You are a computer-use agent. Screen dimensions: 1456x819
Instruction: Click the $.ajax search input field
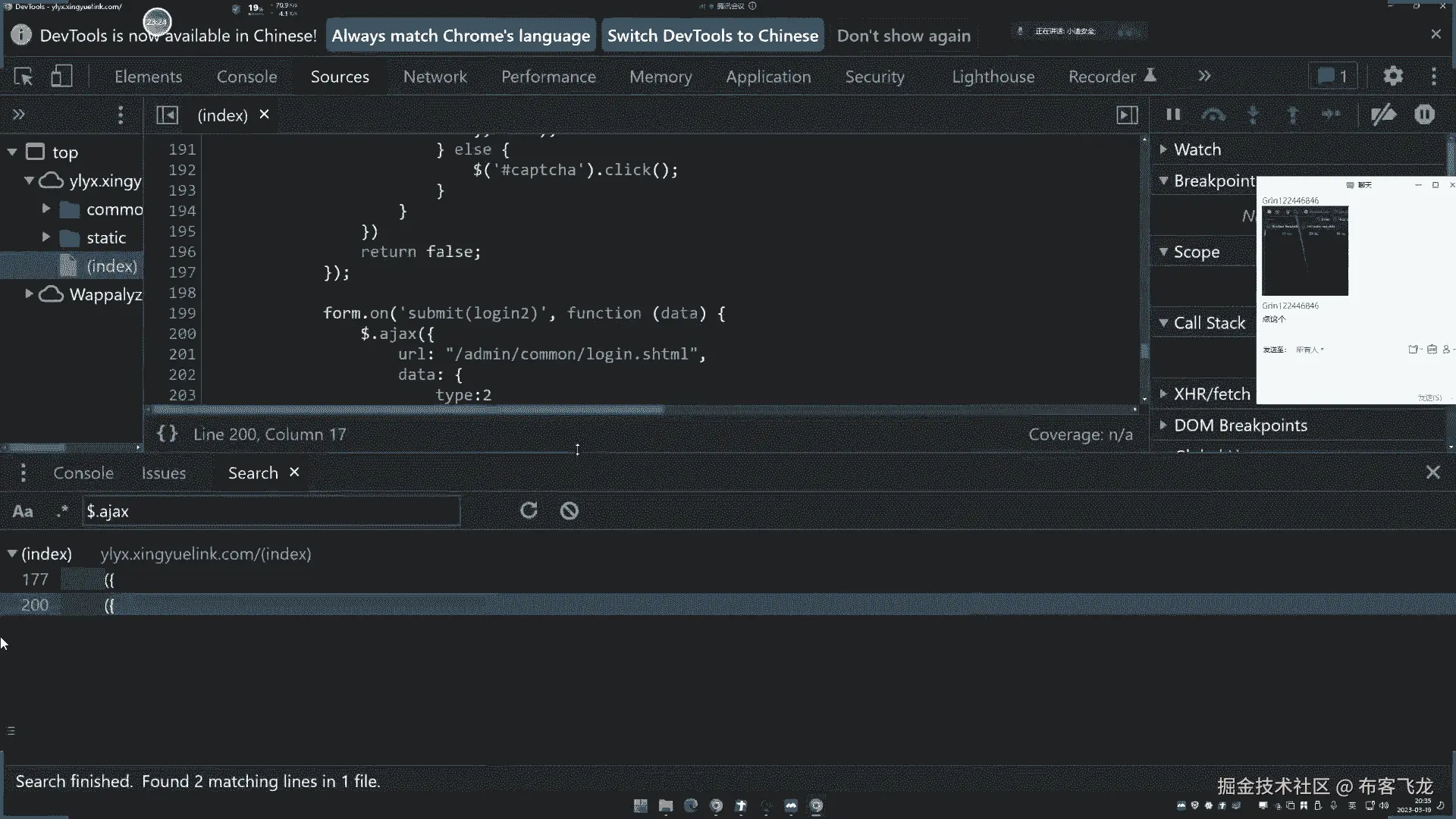click(x=271, y=511)
